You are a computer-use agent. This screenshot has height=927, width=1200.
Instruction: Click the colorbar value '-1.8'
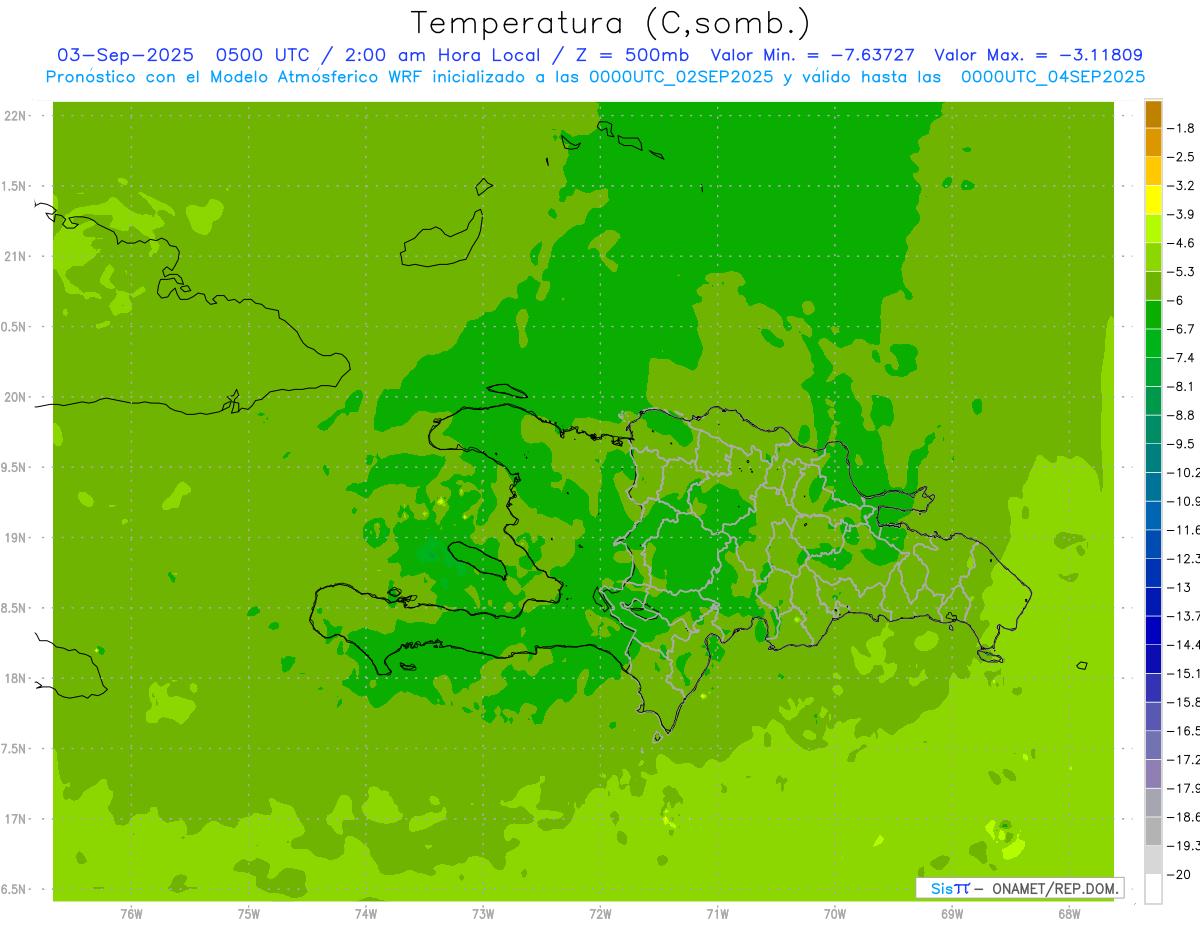point(1182,128)
